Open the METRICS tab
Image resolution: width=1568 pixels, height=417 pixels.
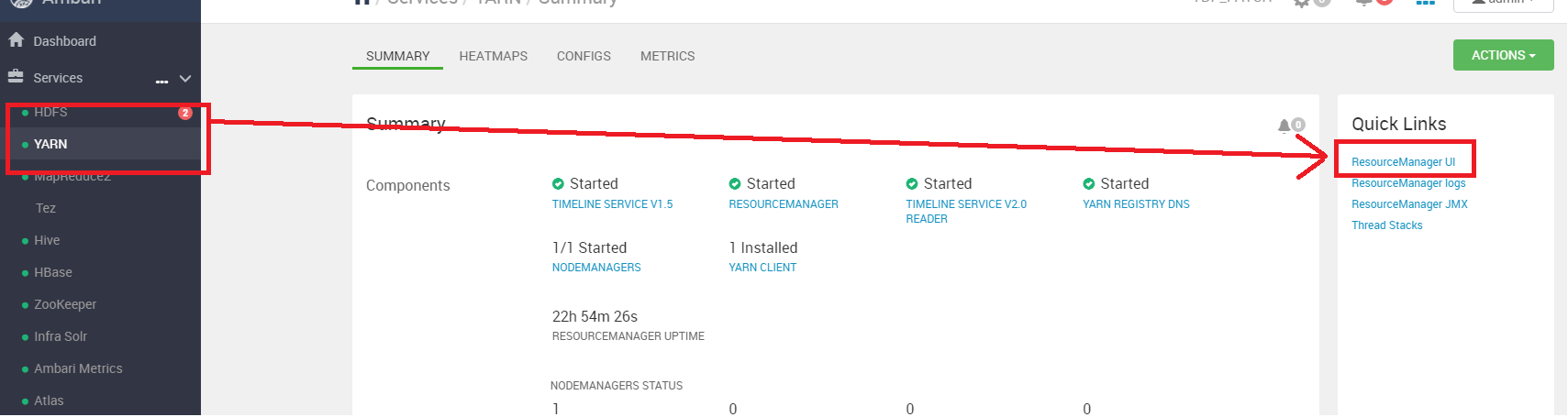pyautogui.click(x=667, y=56)
